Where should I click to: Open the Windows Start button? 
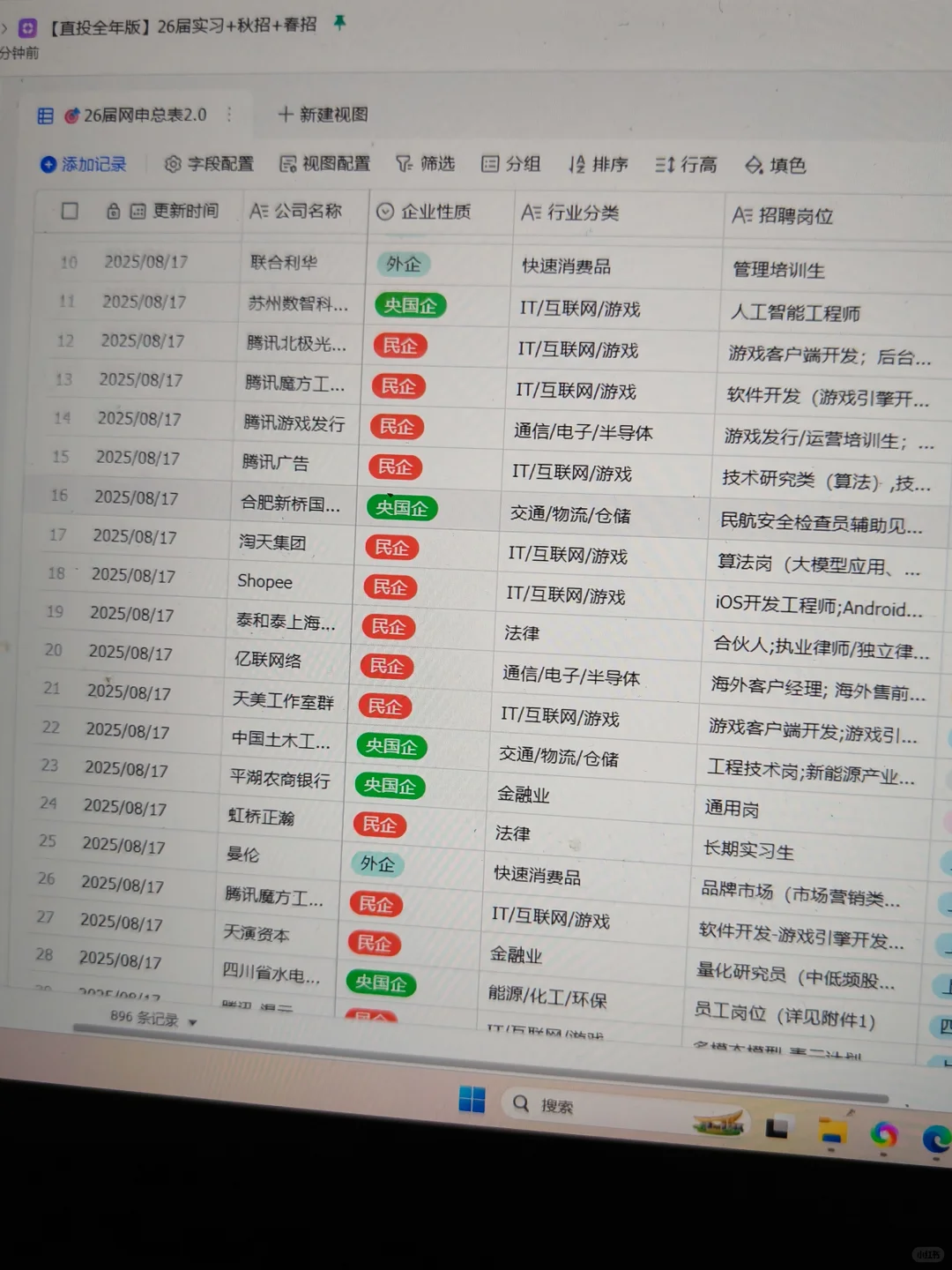coord(472,1100)
